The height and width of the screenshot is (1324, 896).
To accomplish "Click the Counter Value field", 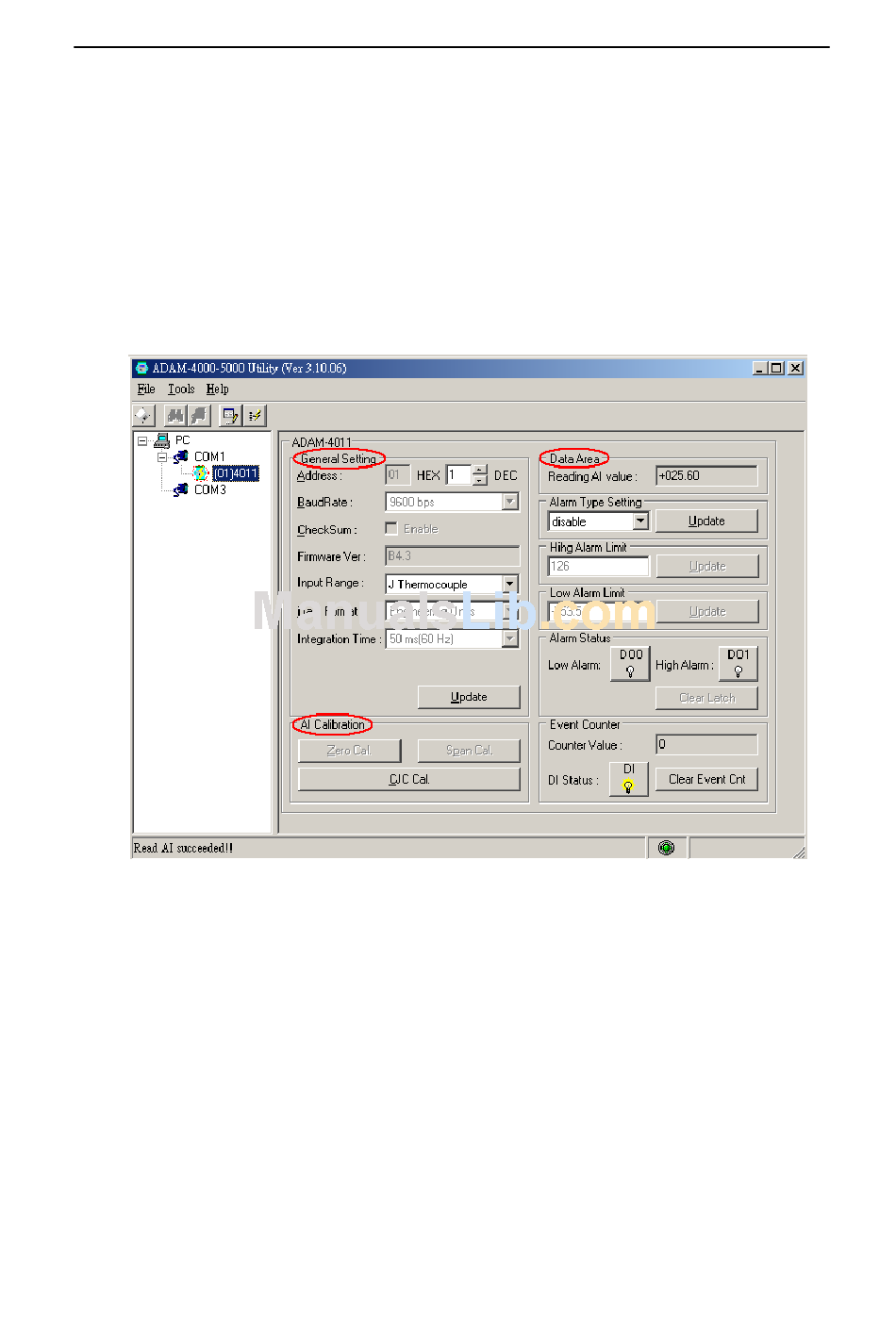I will 707,744.
